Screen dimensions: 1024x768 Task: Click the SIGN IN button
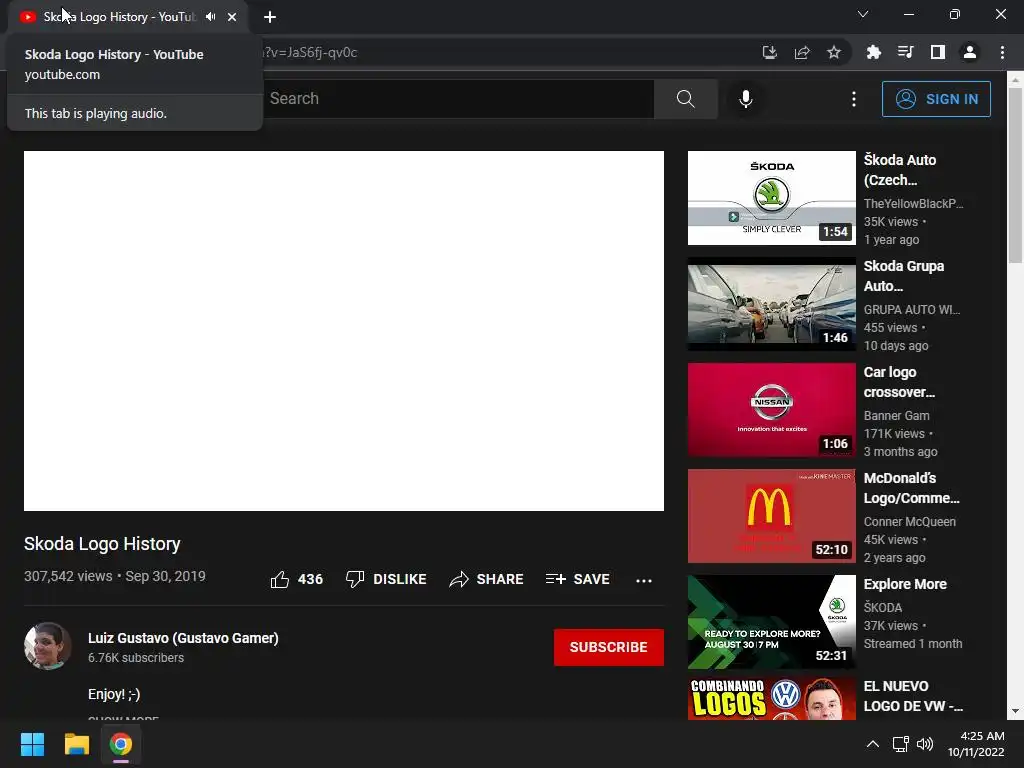pyautogui.click(x=936, y=99)
